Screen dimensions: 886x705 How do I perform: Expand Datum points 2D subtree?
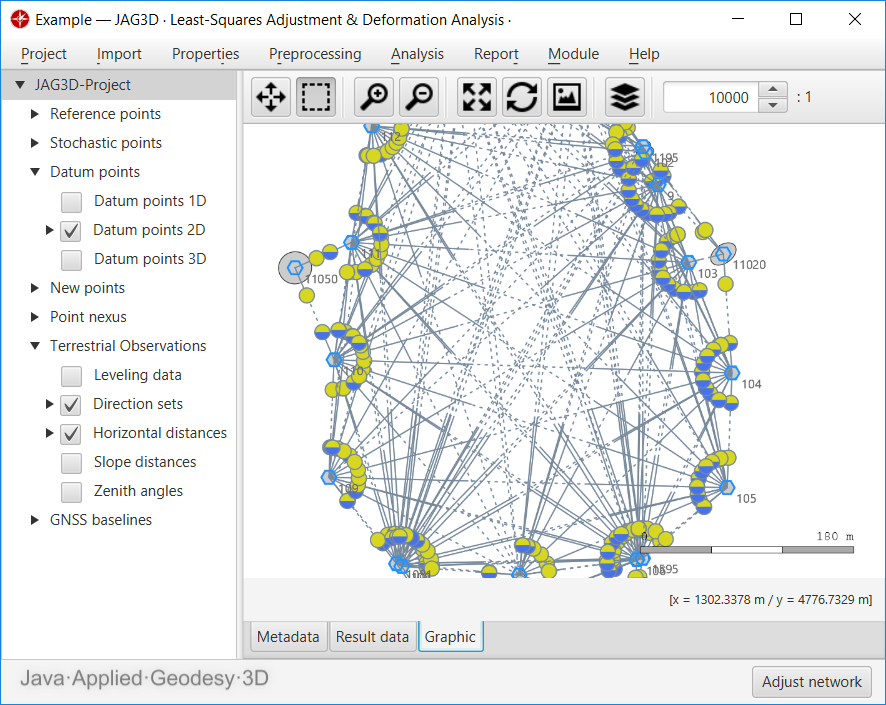pyautogui.click(x=49, y=230)
